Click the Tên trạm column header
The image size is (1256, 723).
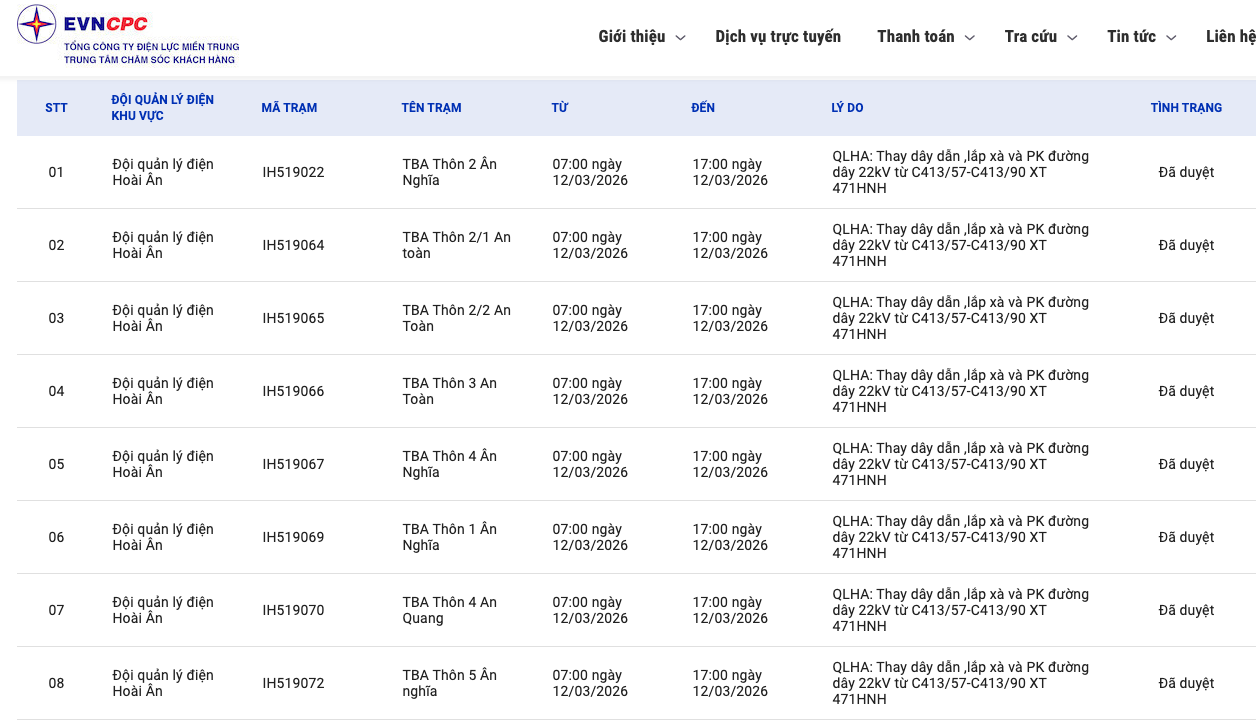tap(431, 108)
